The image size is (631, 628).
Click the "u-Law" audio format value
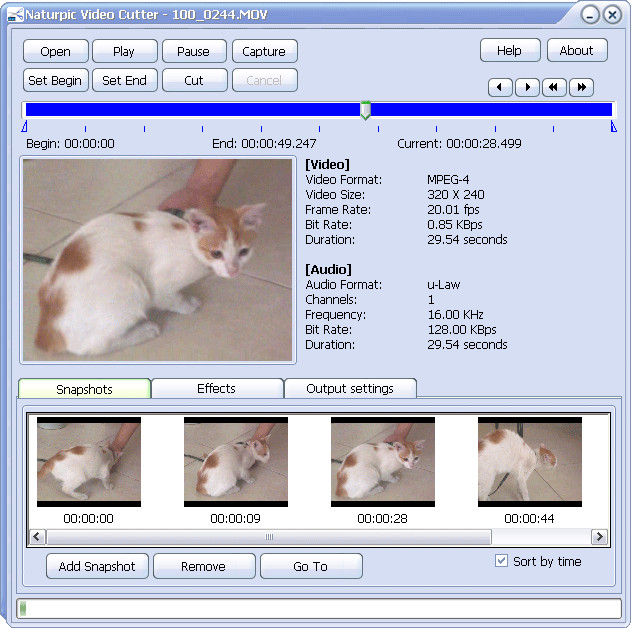(x=443, y=285)
